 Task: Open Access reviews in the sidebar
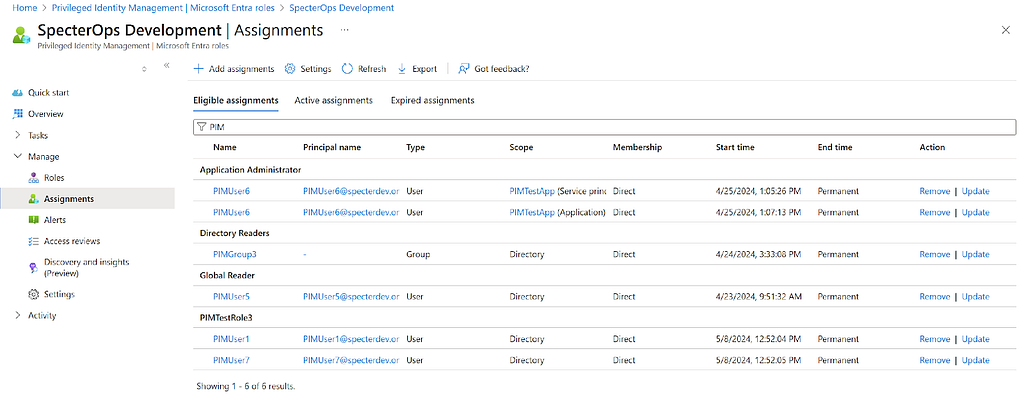pyautogui.click(x=72, y=241)
